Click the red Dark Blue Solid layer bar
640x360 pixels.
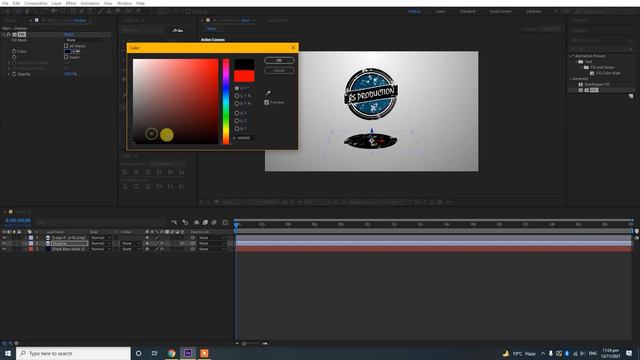433,249
